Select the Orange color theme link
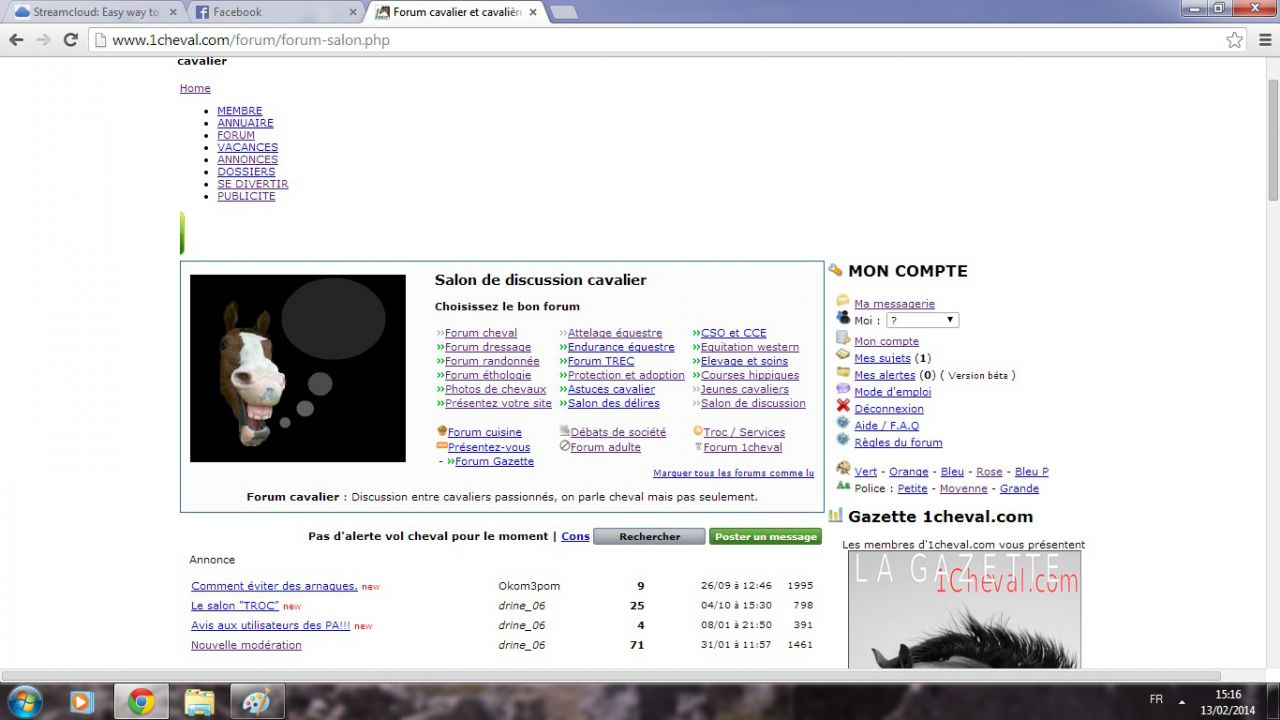 click(908, 472)
